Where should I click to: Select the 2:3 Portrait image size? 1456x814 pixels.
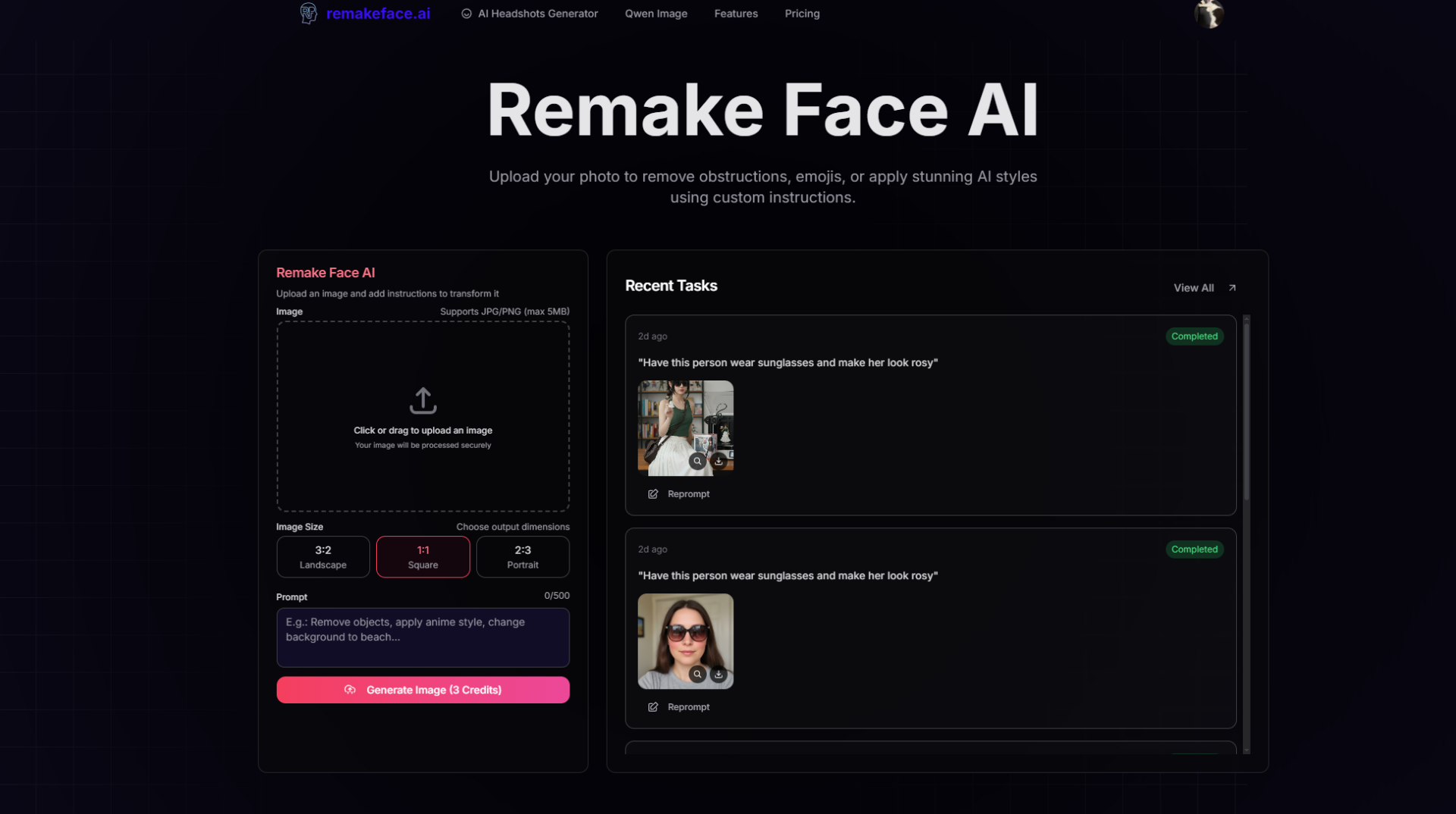522,557
